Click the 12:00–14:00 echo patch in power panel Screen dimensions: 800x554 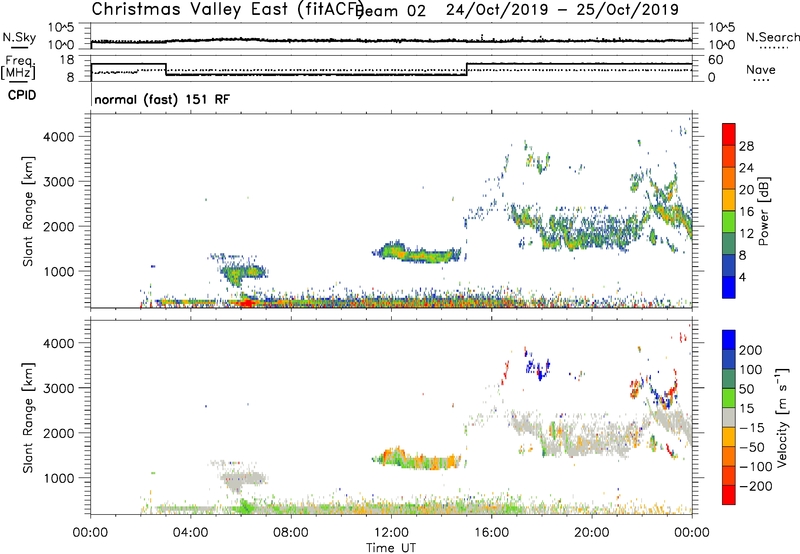(417, 252)
